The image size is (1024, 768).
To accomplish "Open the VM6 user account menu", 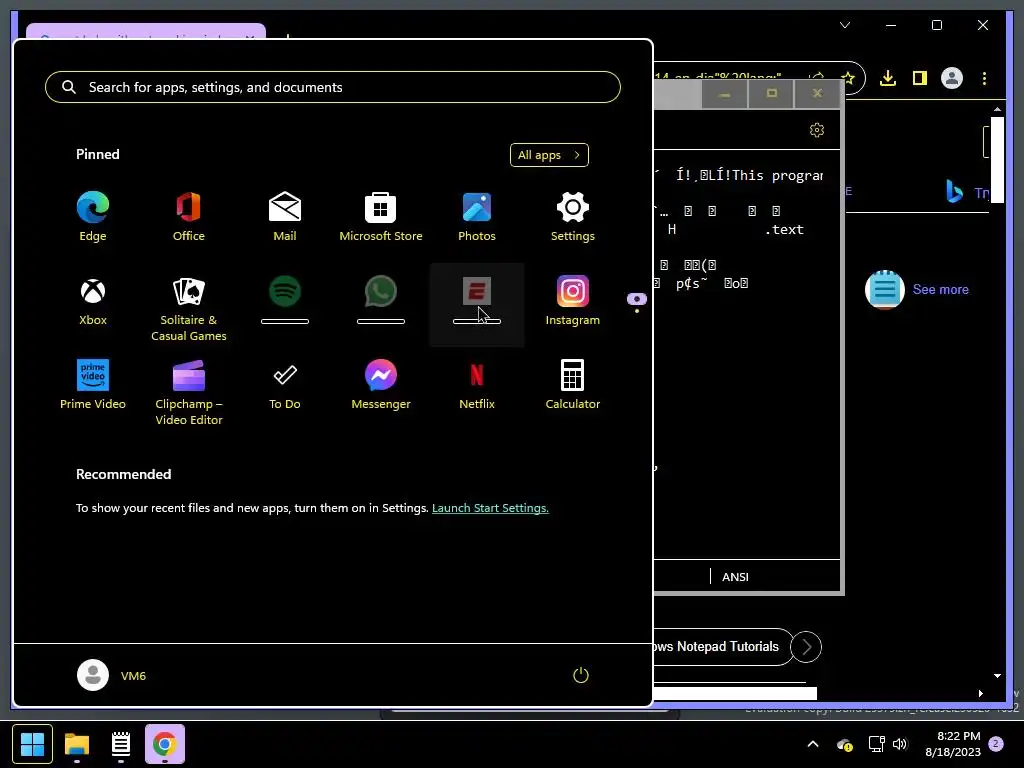I will [x=112, y=675].
